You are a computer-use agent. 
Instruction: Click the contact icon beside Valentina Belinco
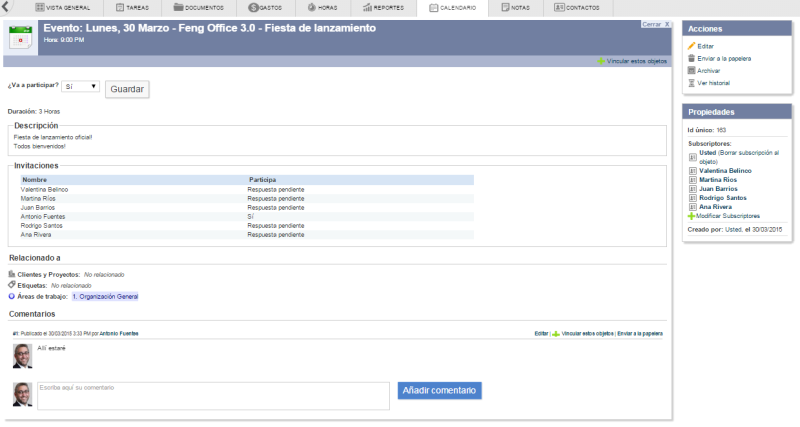(x=692, y=171)
